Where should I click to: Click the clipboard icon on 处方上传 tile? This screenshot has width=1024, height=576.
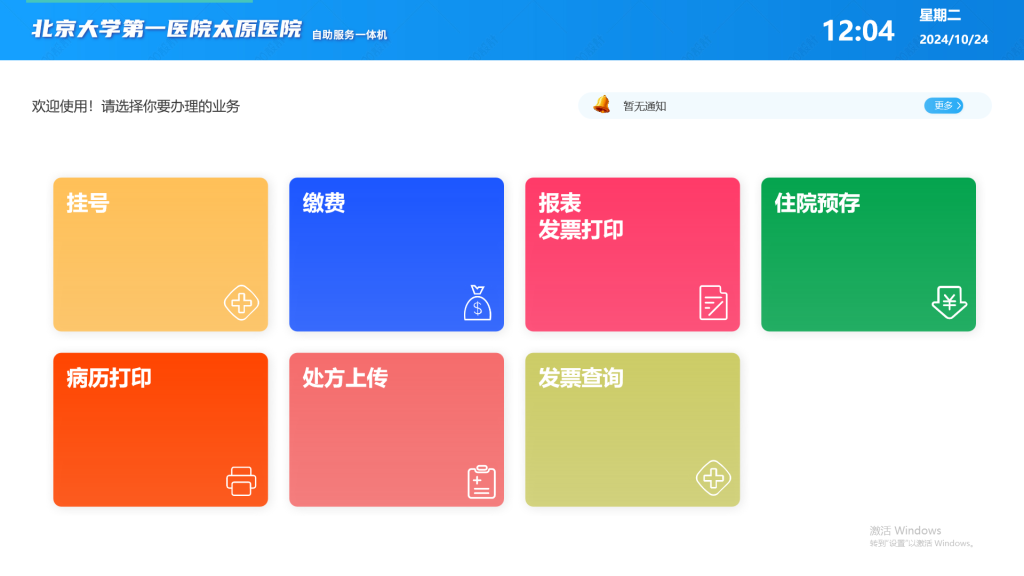click(x=481, y=482)
